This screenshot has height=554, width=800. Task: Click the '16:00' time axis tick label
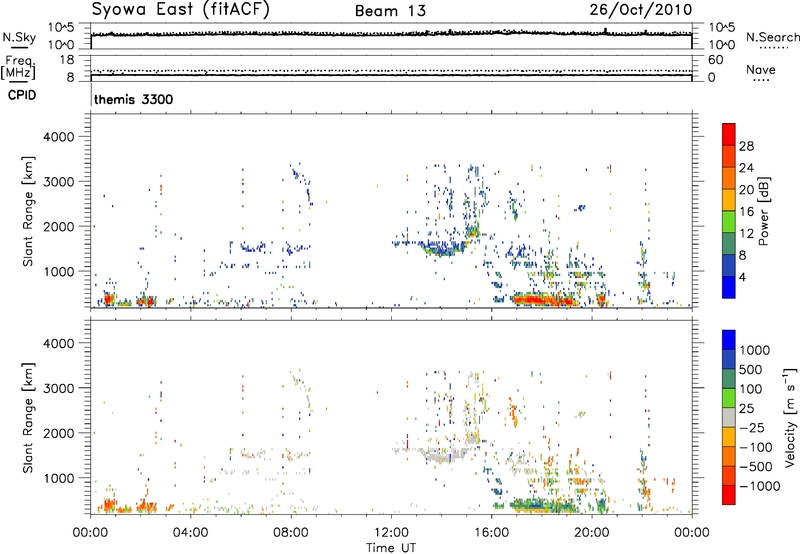click(x=491, y=533)
